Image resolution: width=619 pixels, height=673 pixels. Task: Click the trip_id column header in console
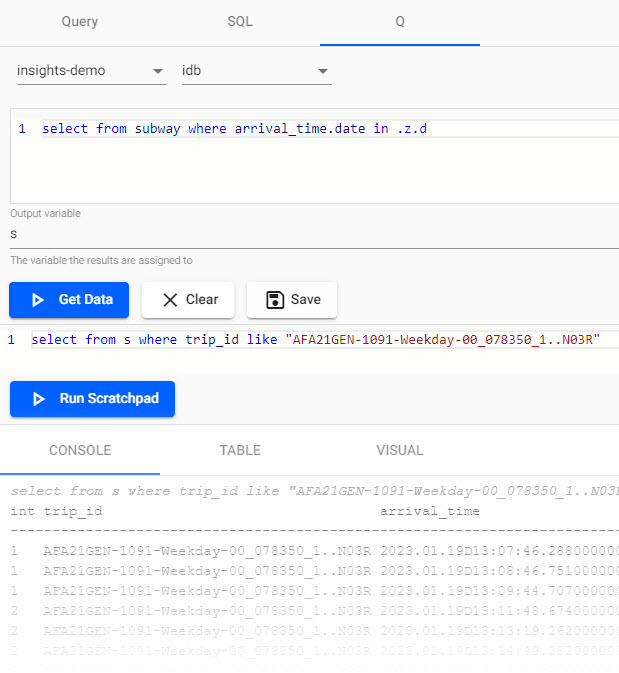pyautogui.click(x=73, y=511)
